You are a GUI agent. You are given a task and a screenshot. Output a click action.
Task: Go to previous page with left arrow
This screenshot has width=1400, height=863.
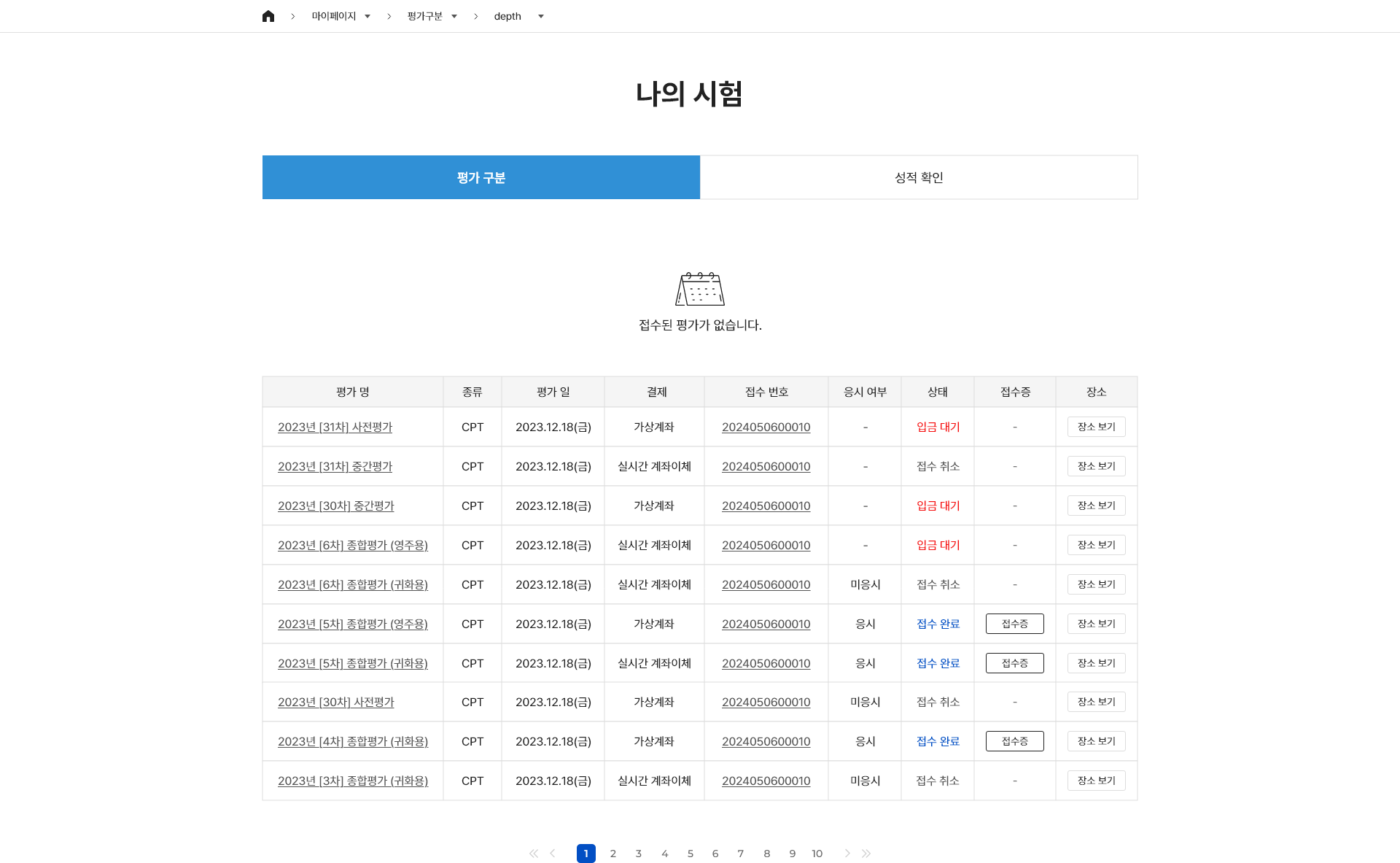[x=553, y=854]
